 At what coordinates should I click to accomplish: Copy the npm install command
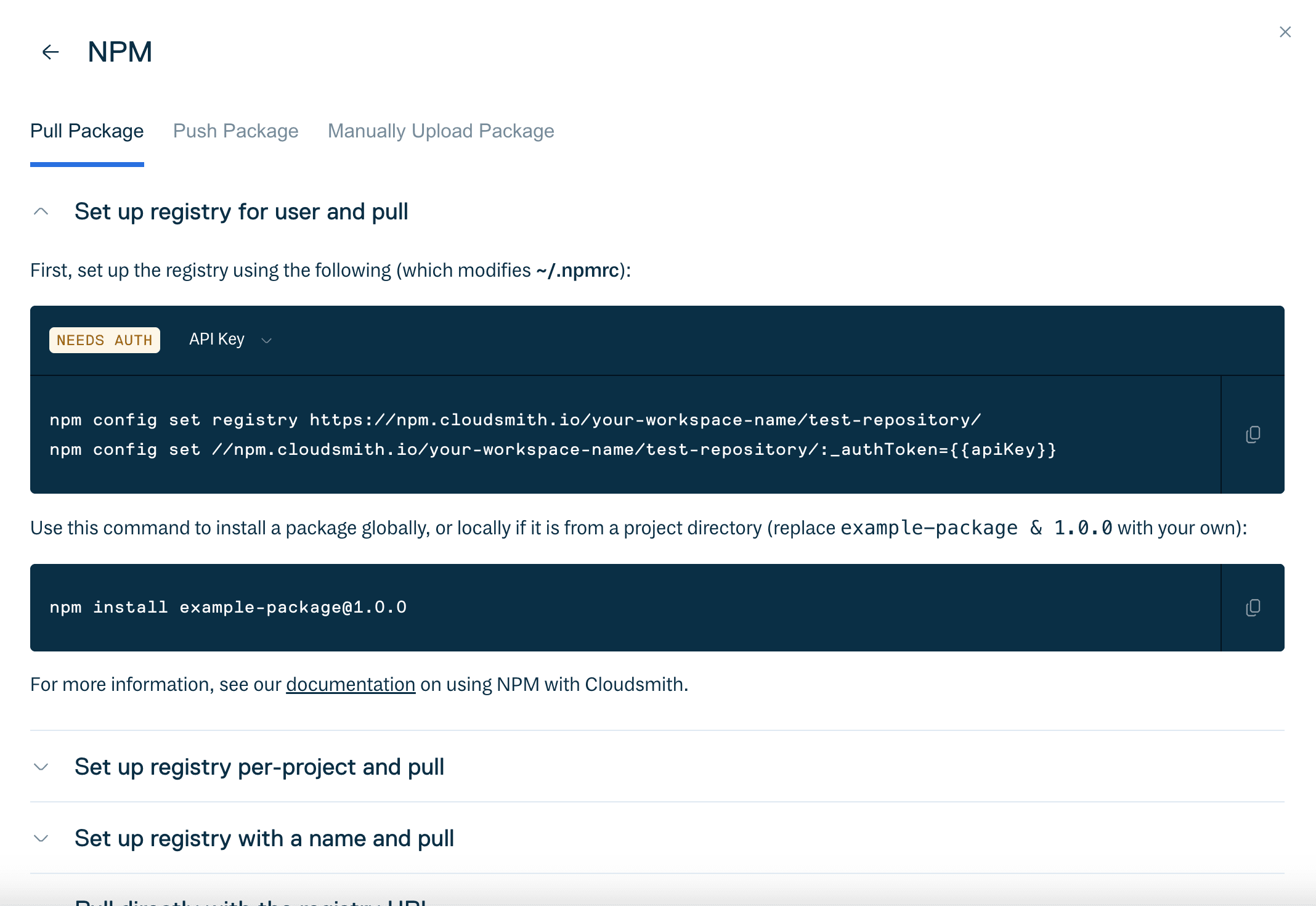[1253, 608]
